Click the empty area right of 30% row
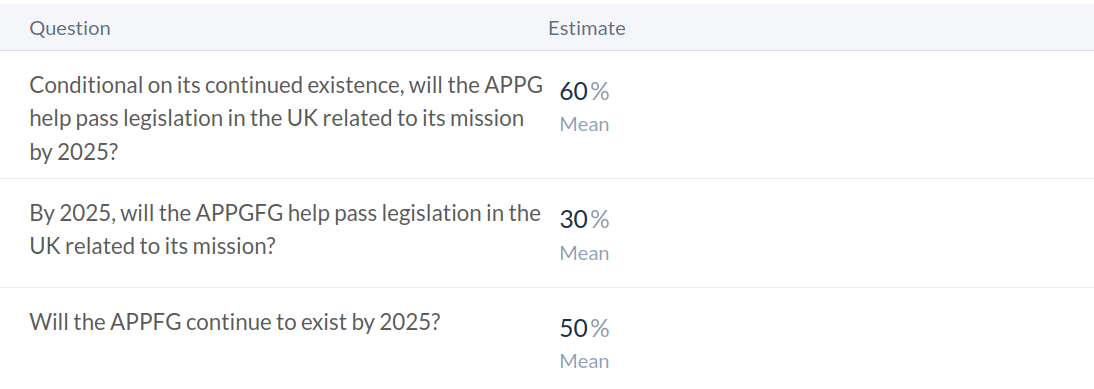1094x389 pixels. (851, 233)
